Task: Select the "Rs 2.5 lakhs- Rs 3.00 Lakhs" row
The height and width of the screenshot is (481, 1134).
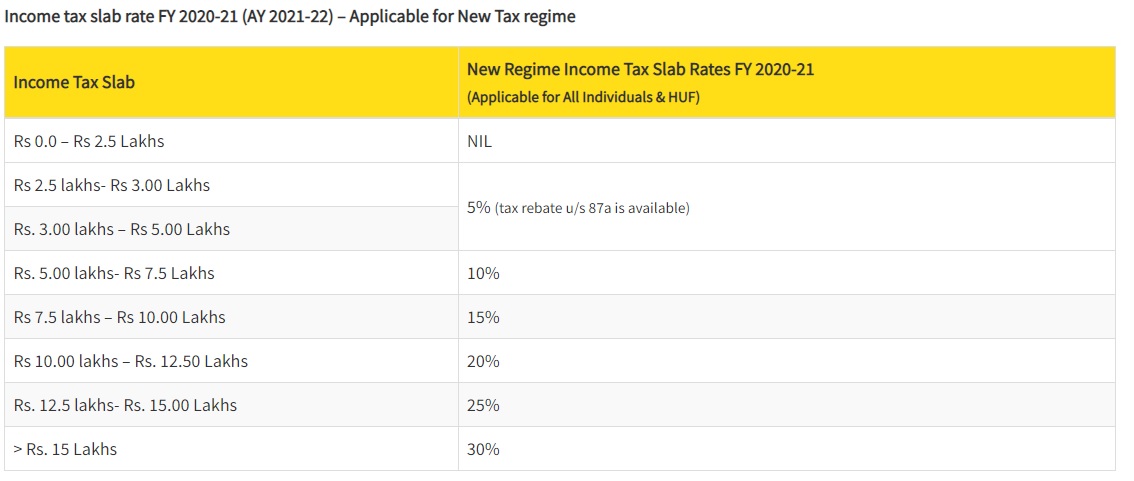Action: [x=112, y=185]
